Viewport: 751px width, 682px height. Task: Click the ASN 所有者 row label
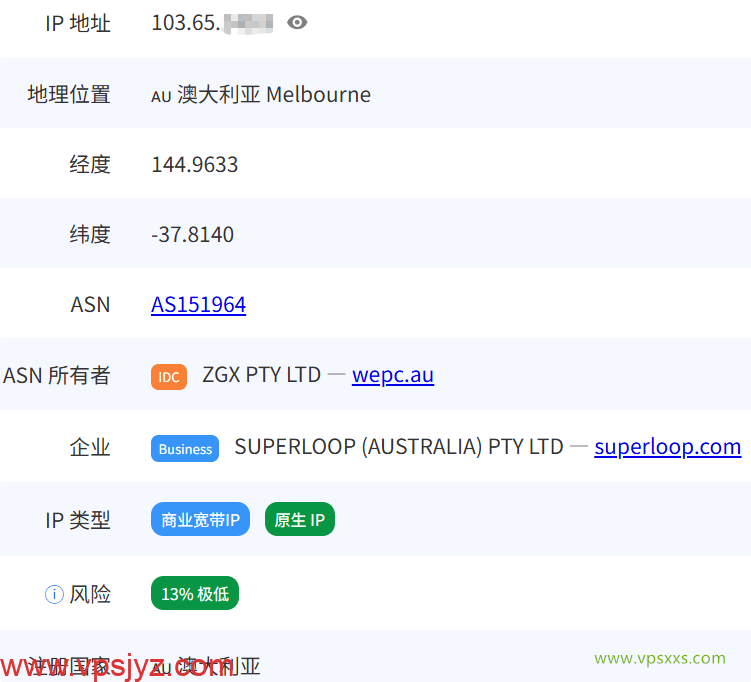(x=57, y=375)
